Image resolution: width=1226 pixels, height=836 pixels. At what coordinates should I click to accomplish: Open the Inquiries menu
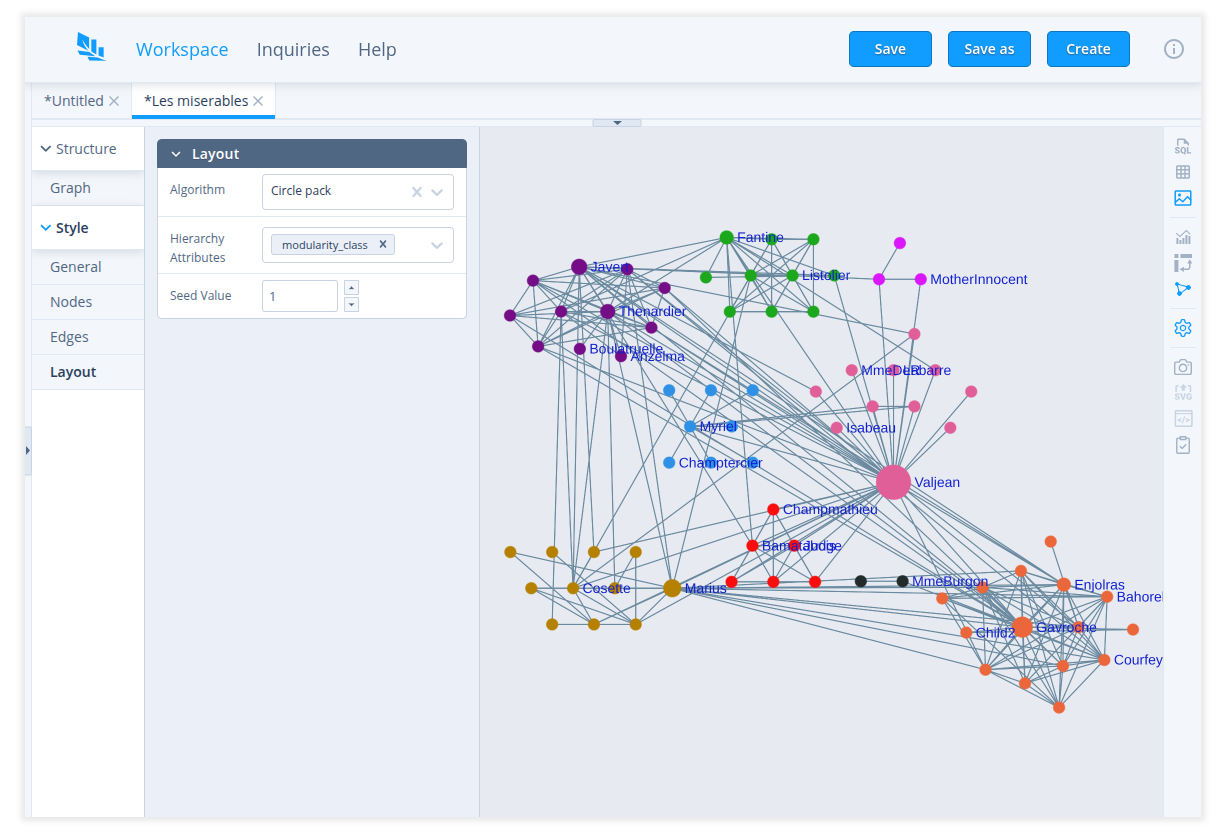coord(293,49)
